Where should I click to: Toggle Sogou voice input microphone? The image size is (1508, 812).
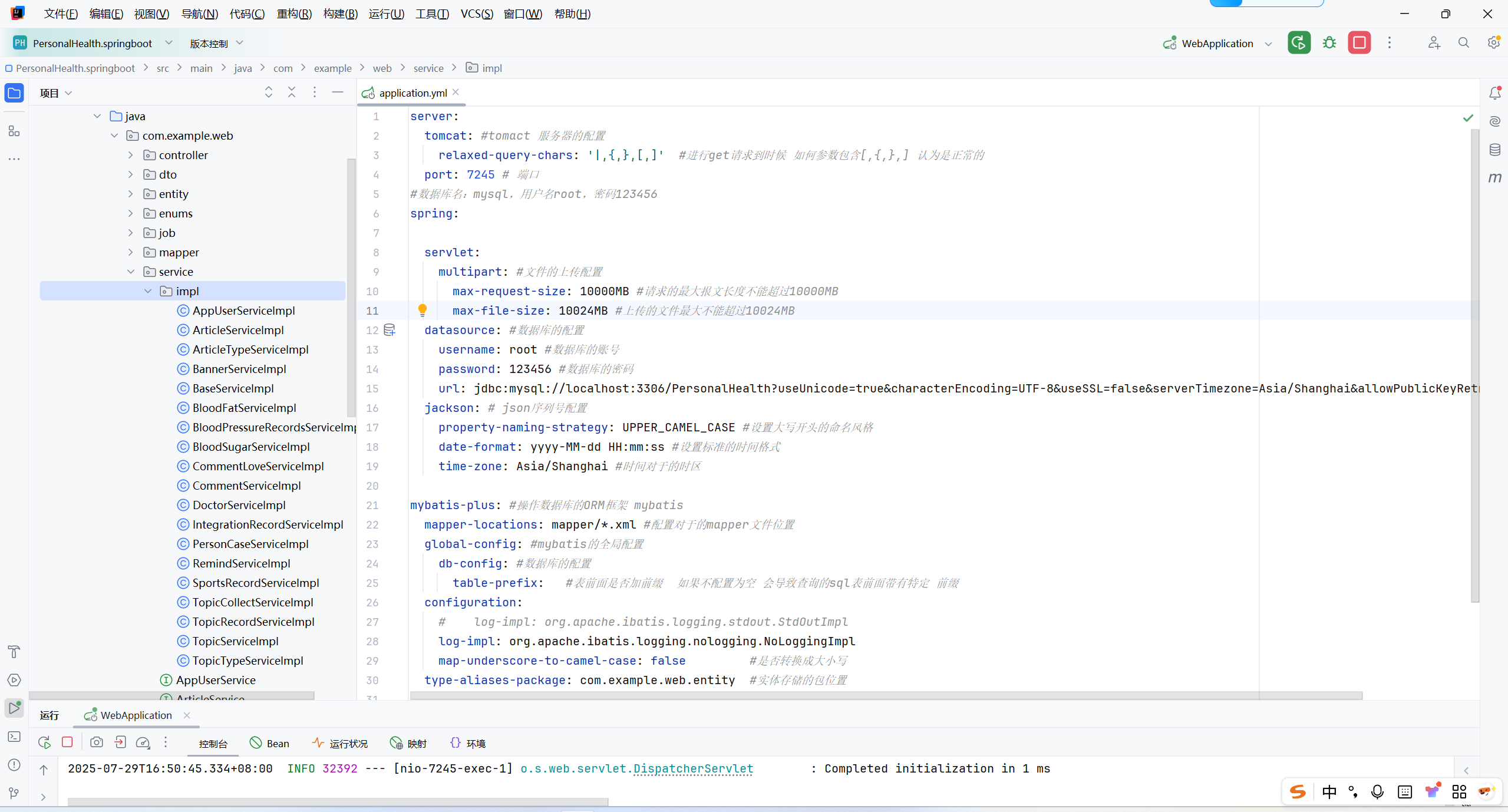[1378, 792]
